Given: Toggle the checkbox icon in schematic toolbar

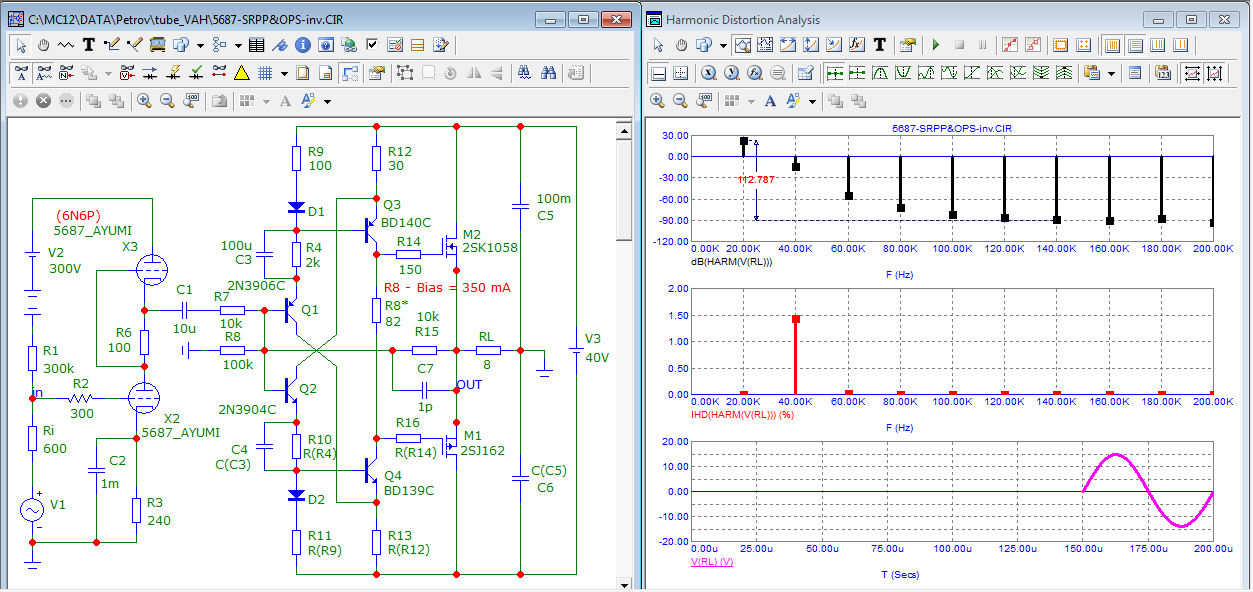Looking at the screenshot, I should 372,45.
